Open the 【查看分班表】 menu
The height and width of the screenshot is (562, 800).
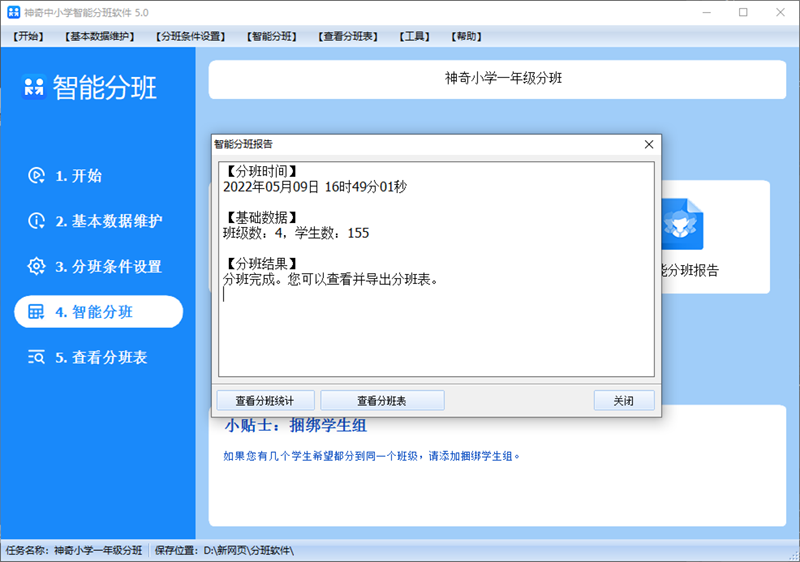pyautogui.click(x=348, y=37)
